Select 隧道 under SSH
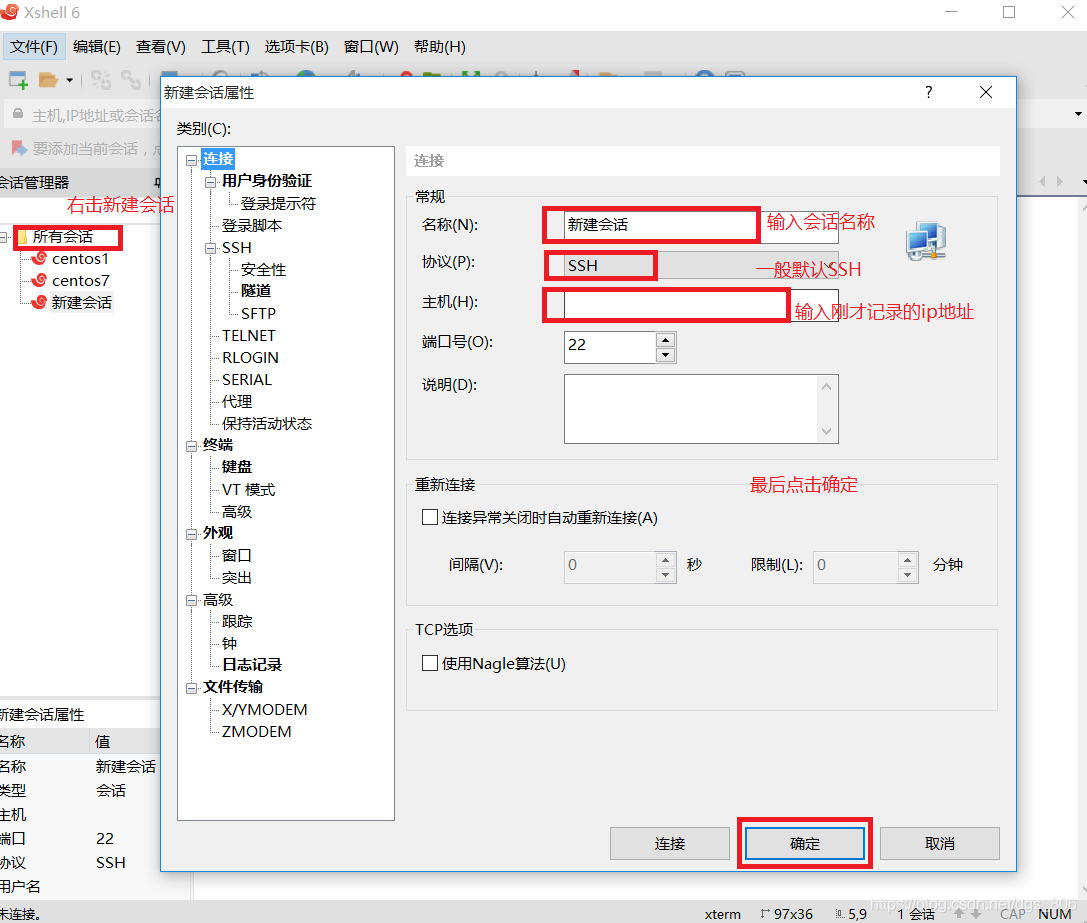This screenshot has width=1087, height=923. (x=256, y=291)
